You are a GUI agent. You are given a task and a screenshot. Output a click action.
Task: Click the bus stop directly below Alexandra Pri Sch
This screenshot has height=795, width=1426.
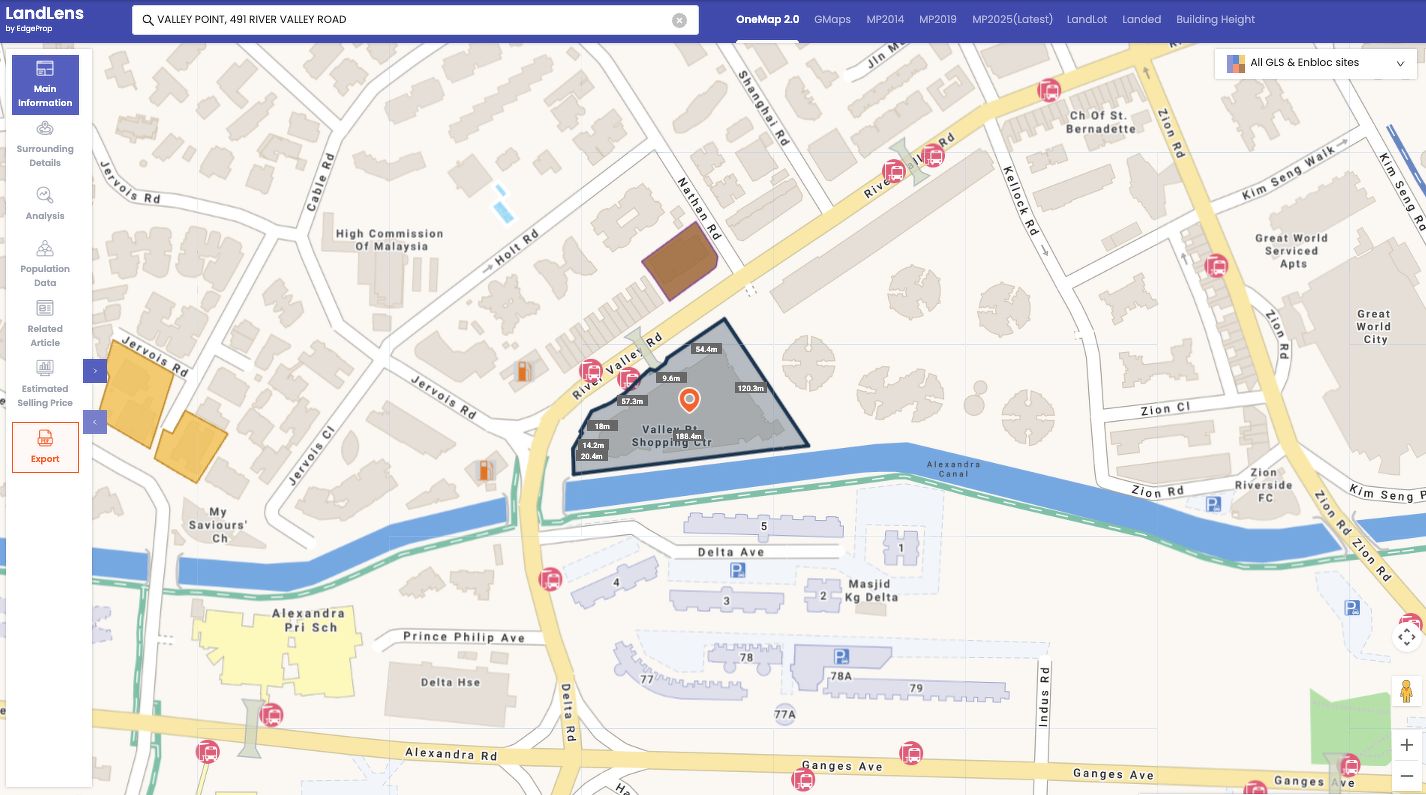tap(271, 715)
